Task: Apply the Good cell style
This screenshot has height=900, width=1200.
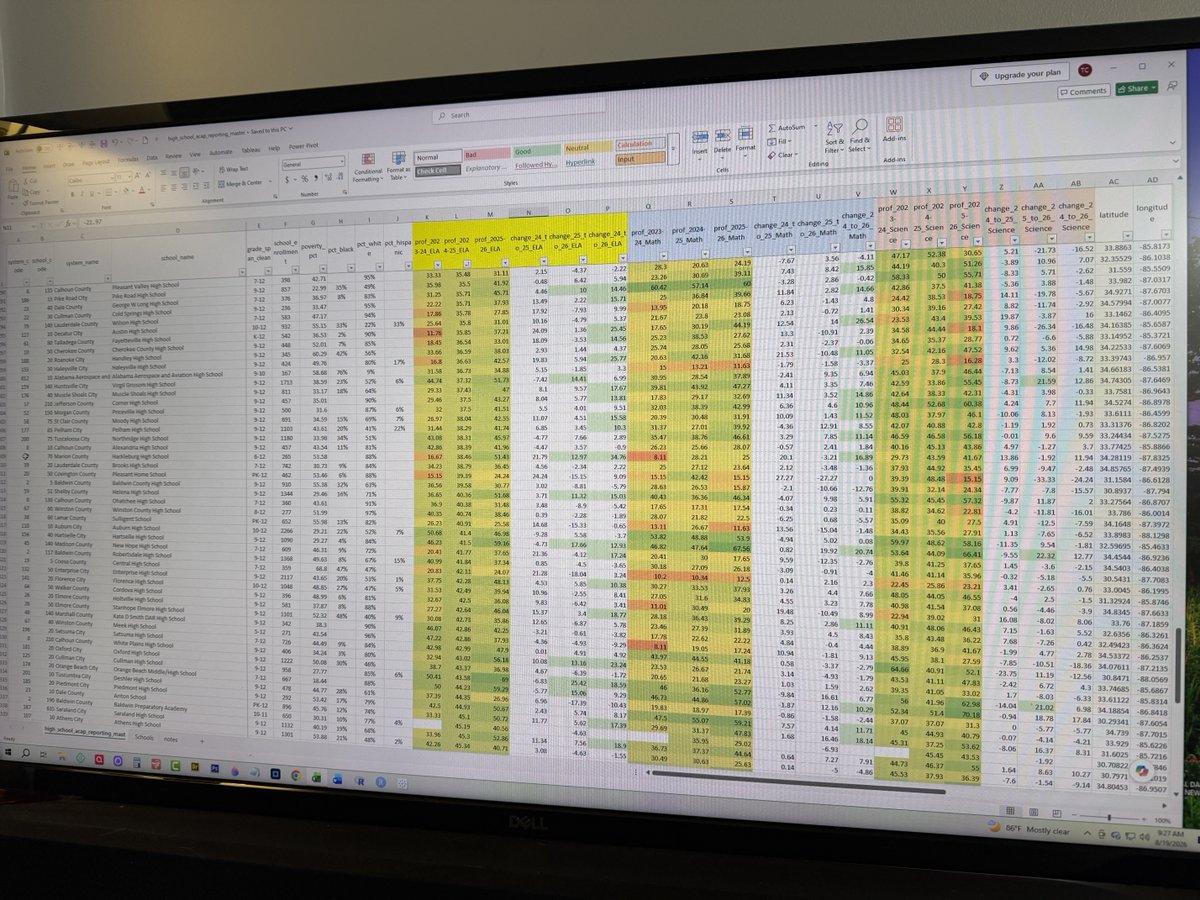Action: tap(537, 151)
